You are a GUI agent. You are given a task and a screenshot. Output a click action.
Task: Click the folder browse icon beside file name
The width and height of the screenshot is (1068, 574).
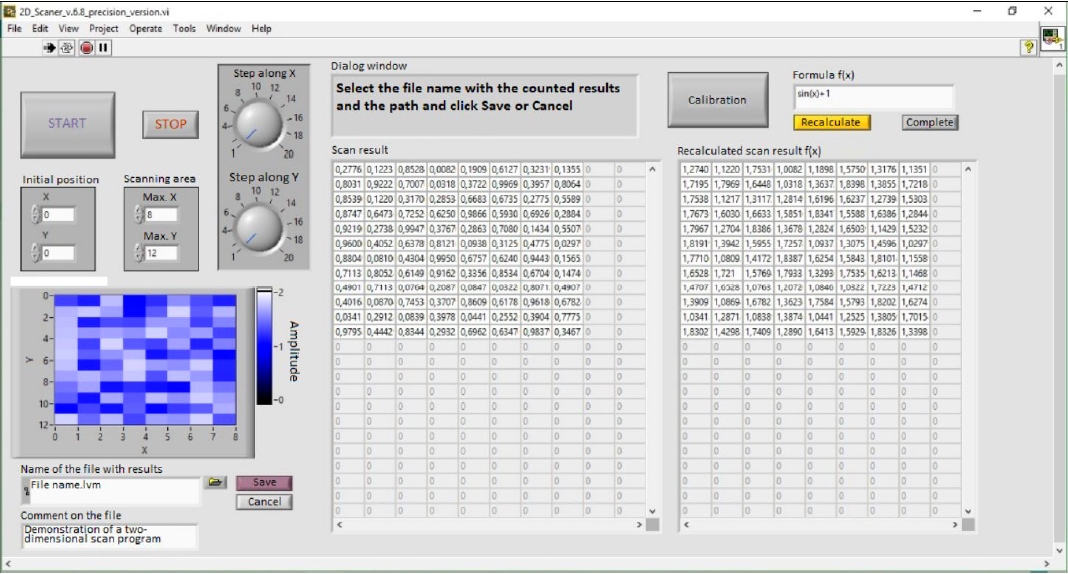215,482
